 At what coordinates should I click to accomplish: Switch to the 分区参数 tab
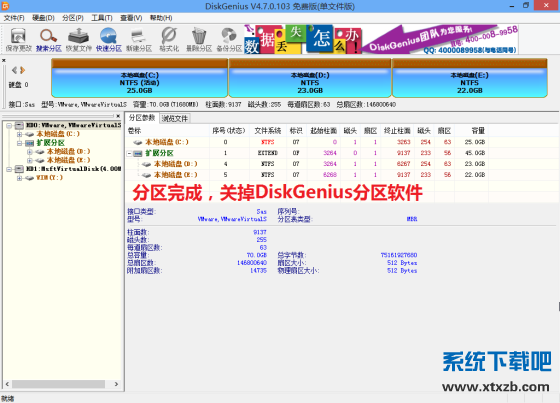pyautogui.click(x=142, y=118)
